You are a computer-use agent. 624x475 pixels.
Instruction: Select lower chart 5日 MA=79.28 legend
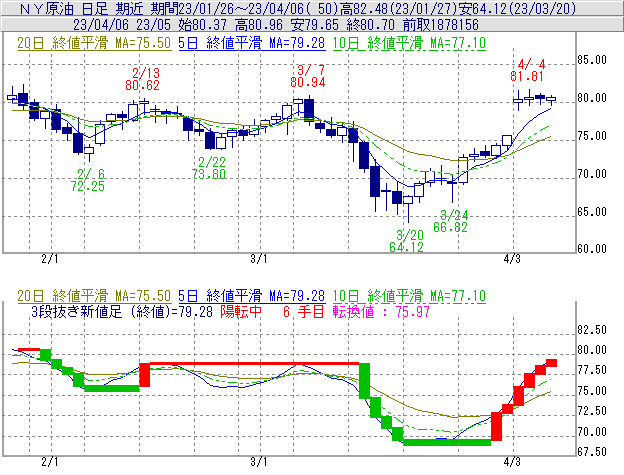point(252,296)
